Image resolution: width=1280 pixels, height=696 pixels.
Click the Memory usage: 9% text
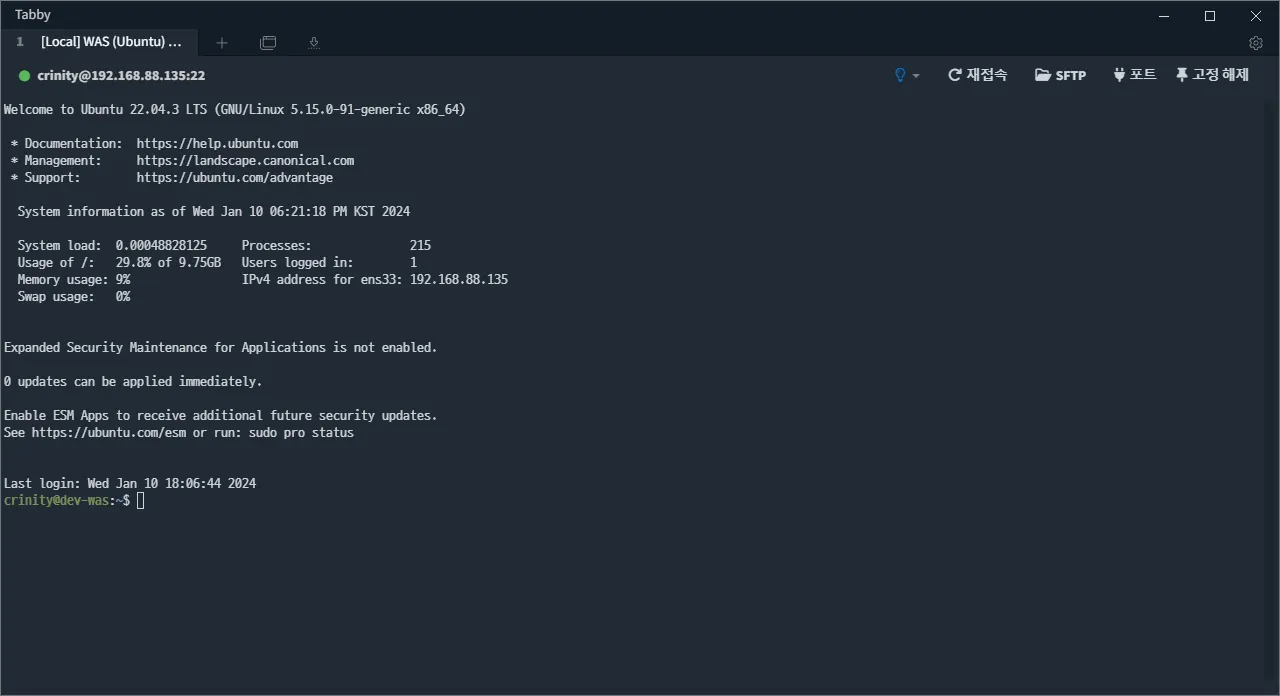[74, 280]
